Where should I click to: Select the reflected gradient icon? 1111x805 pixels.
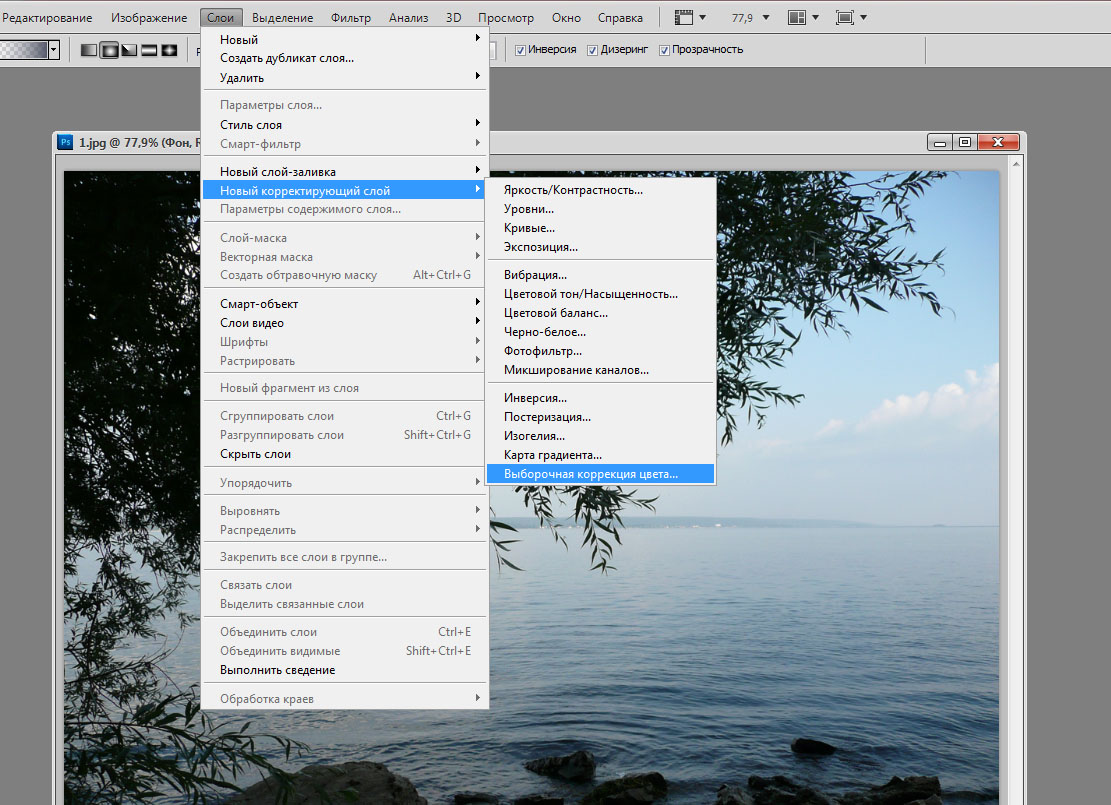[x=149, y=50]
